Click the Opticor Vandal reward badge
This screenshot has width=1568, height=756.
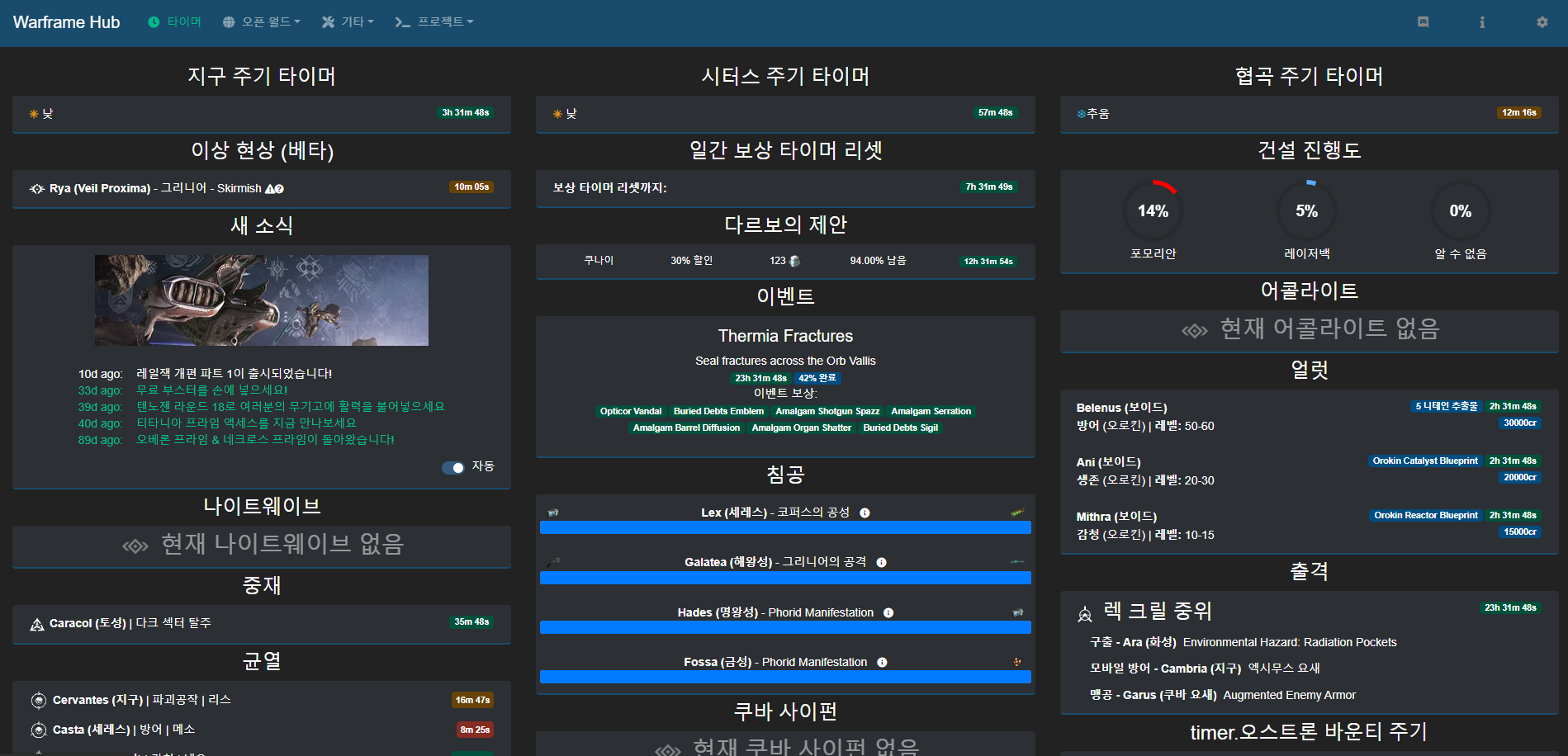coord(631,411)
